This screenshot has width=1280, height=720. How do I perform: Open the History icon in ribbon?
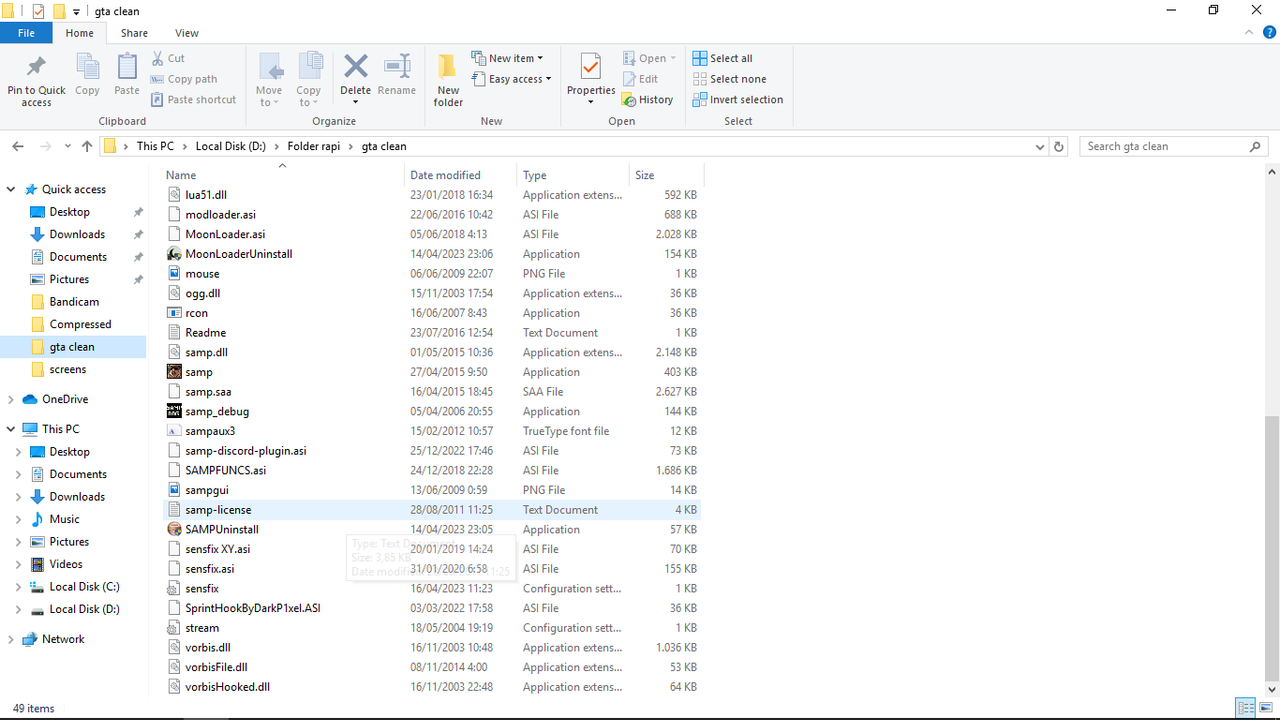pyautogui.click(x=648, y=100)
